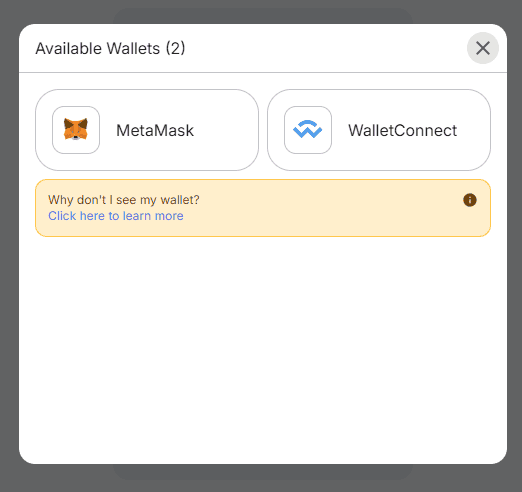The image size is (522, 492).
Task: Click the dark overlay above the dialog
Action: point(263,11)
